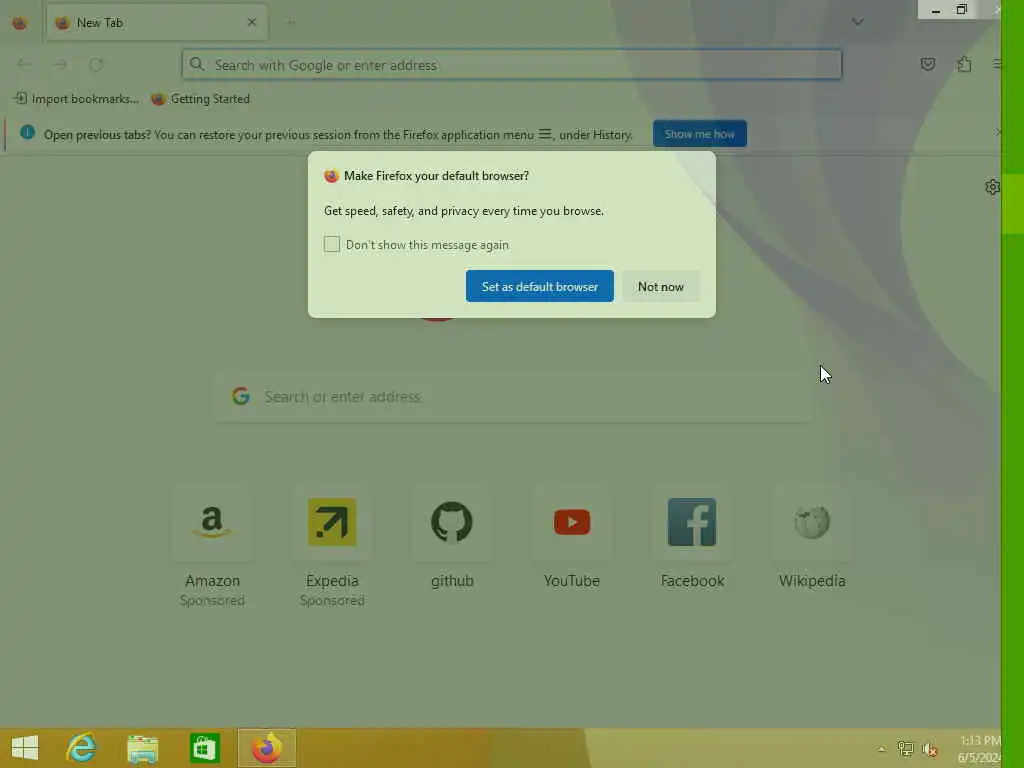Click Set as default browser button
The image size is (1024, 768).
(539, 286)
